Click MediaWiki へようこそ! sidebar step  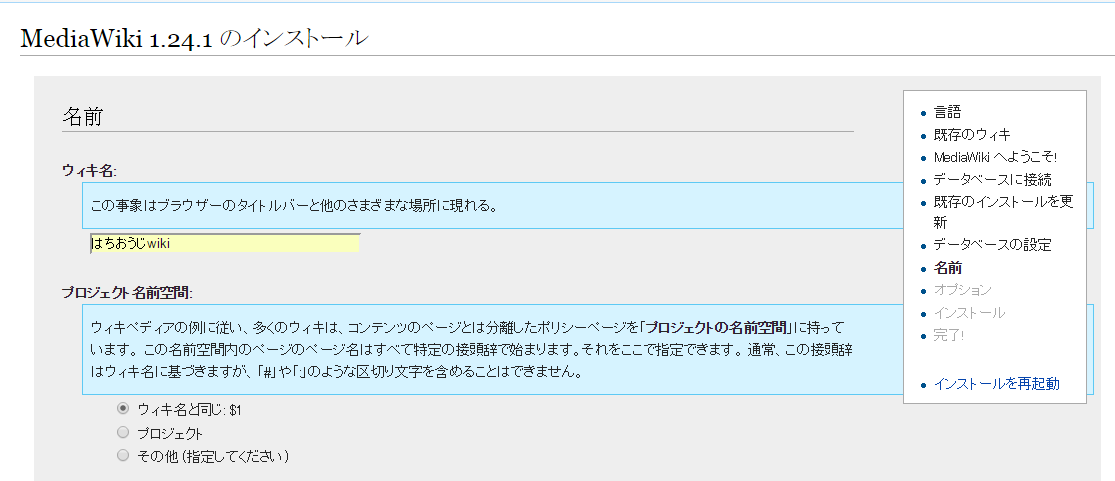(x=994, y=157)
